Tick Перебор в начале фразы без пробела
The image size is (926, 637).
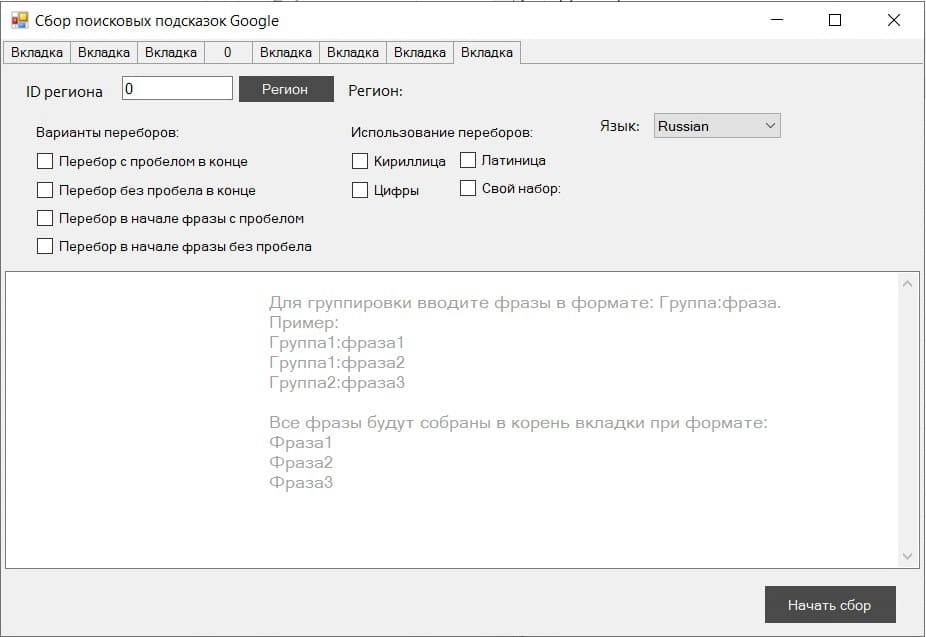coord(45,247)
